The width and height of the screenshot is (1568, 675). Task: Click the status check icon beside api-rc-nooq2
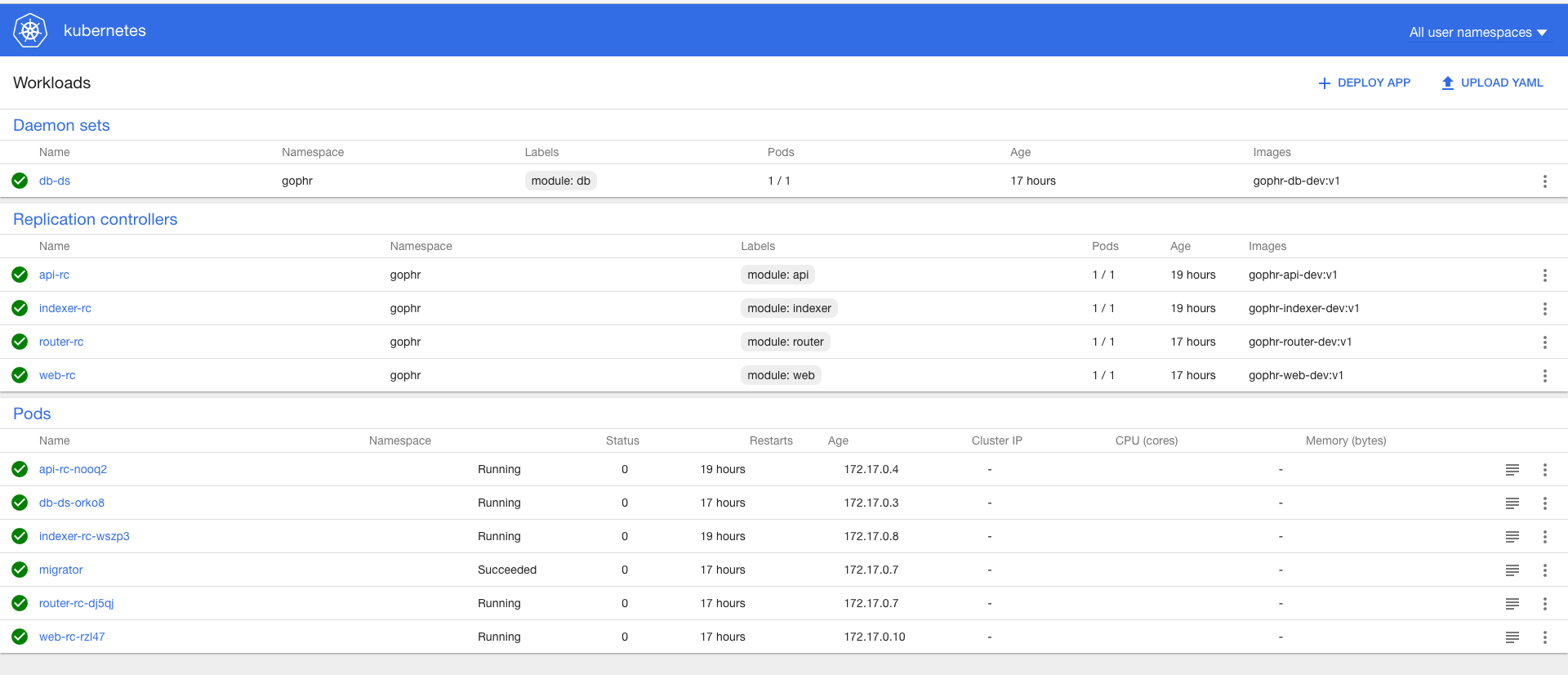[x=20, y=469]
